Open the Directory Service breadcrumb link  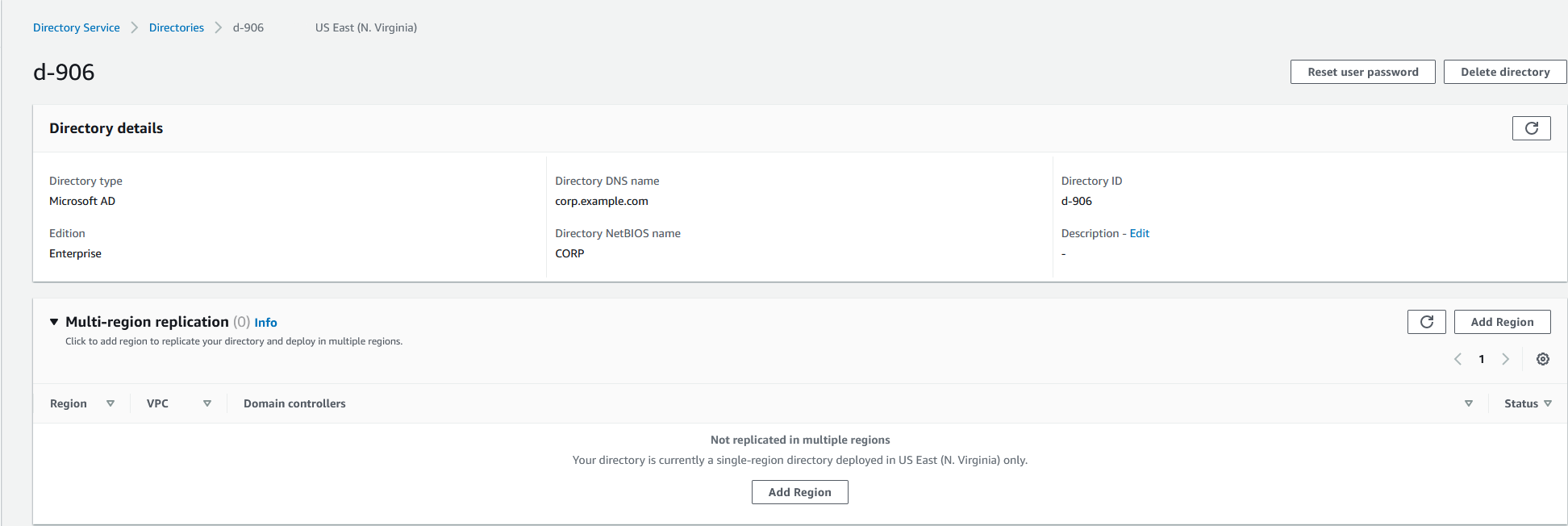tap(76, 27)
